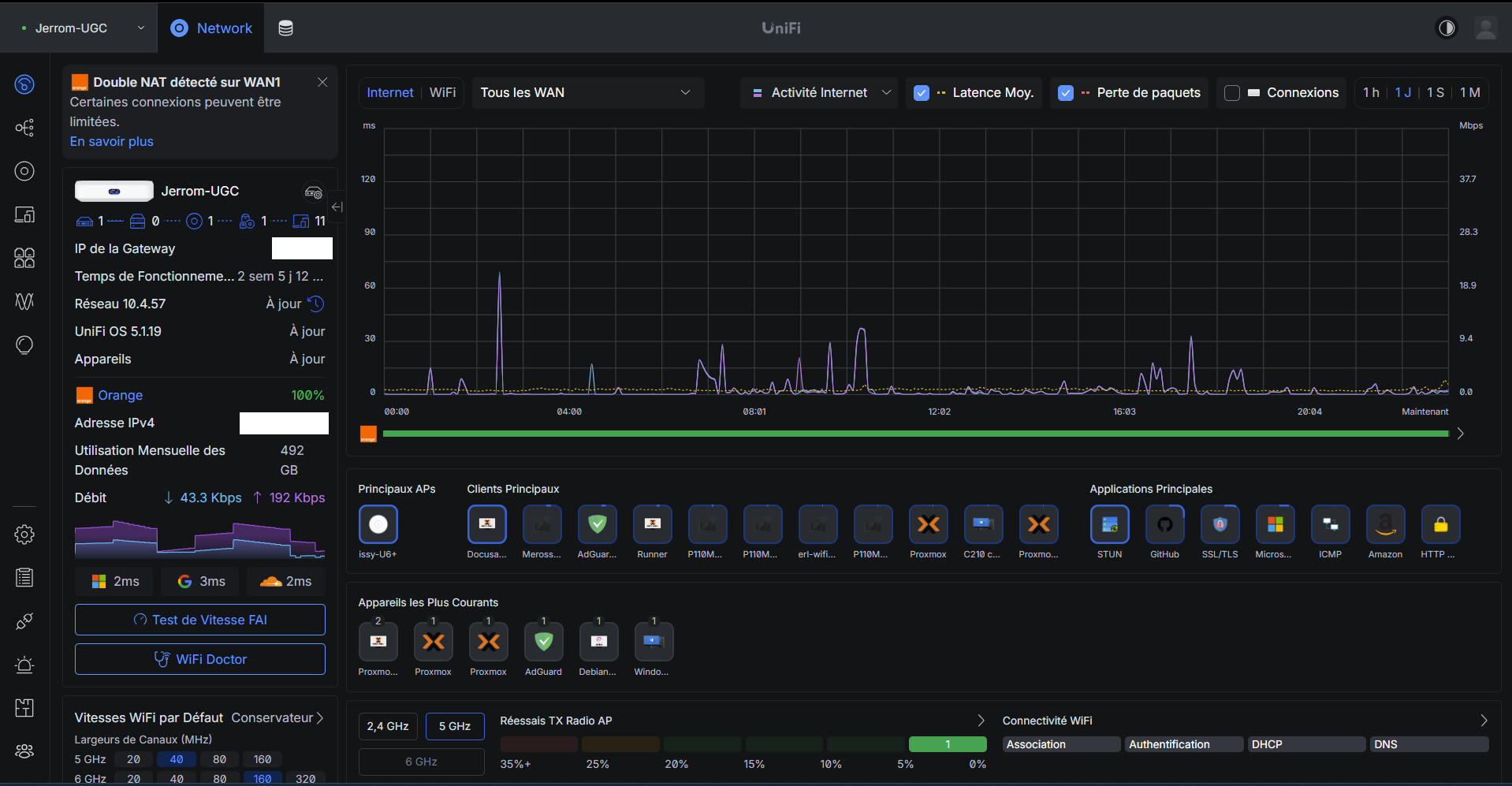Open the STUN application icon
The height and width of the screenshot is (786, 1512).
(1109, 525)
